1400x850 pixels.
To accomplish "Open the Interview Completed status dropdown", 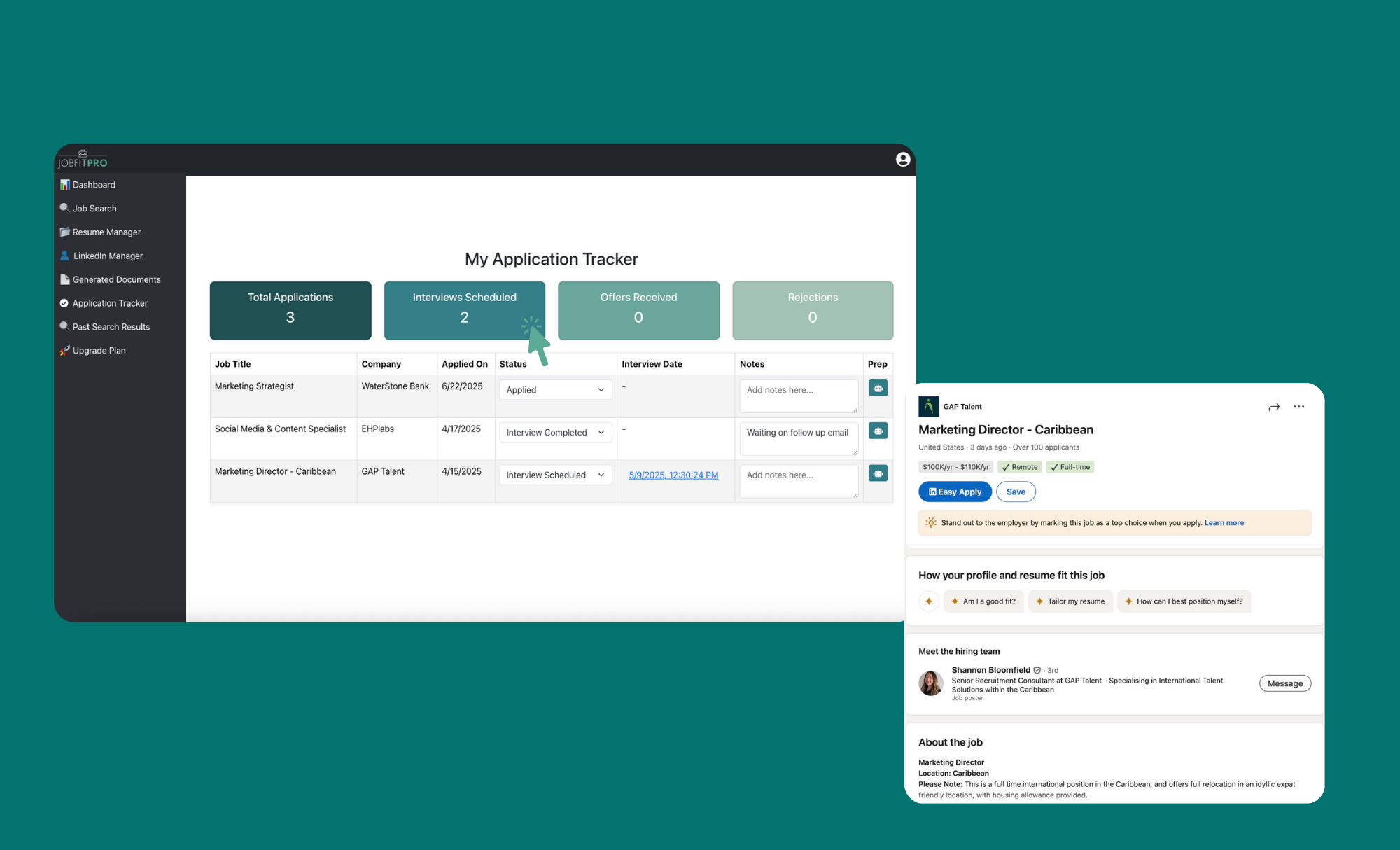I will coord(555,433).
